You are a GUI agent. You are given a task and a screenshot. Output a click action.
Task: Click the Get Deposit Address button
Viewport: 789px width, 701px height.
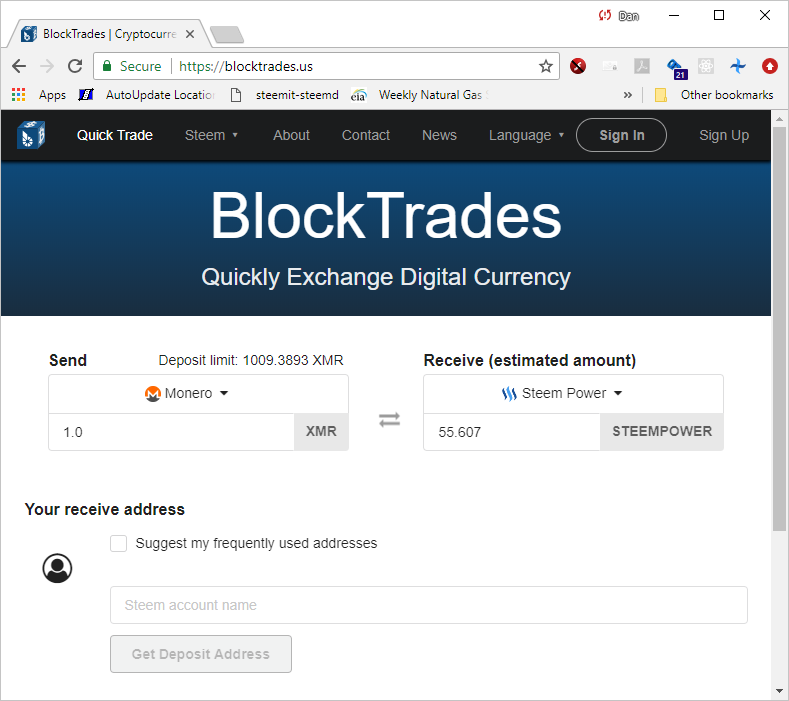tap(201, 654)
